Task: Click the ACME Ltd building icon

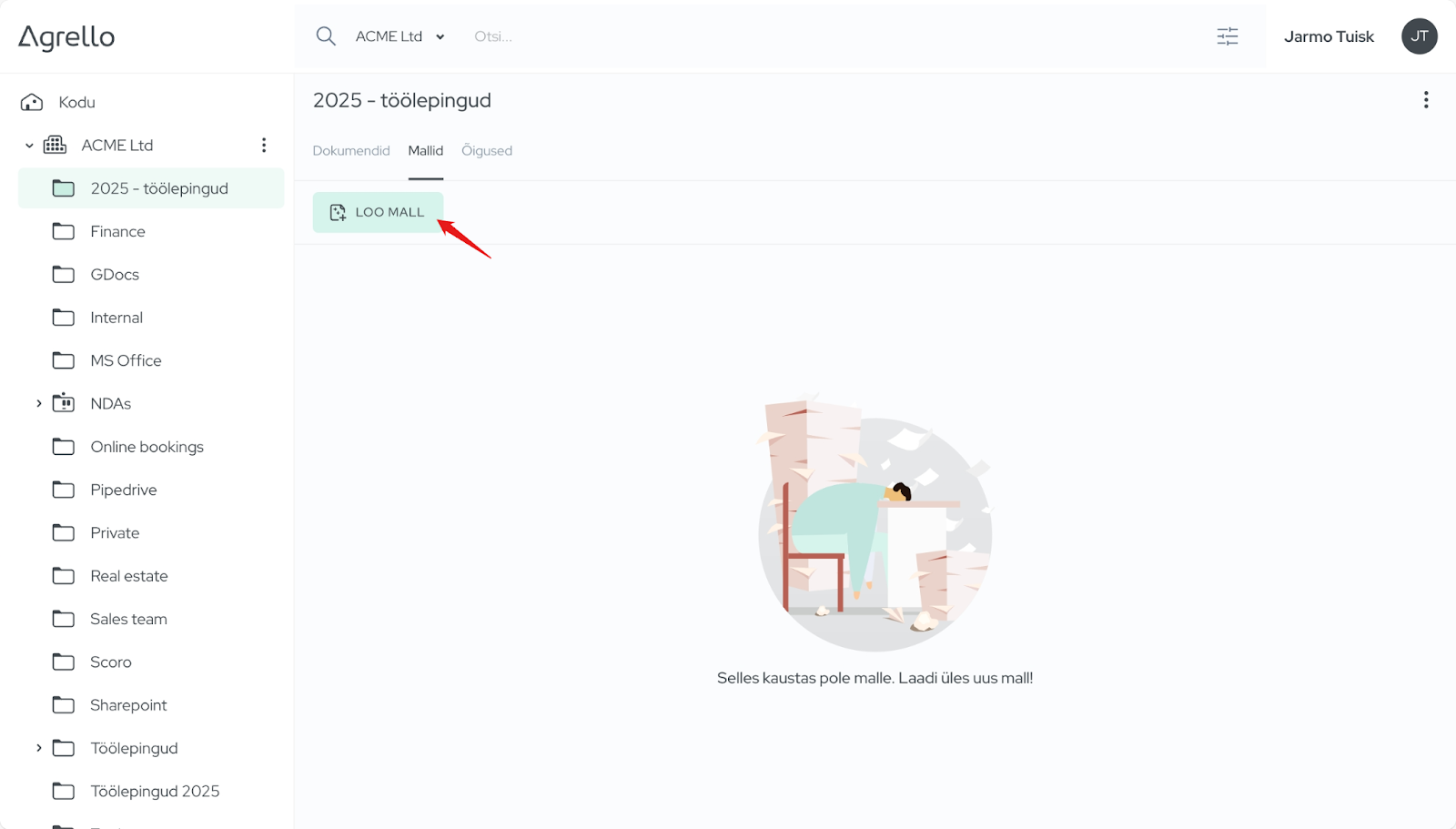Action: (x=56, y=146)
